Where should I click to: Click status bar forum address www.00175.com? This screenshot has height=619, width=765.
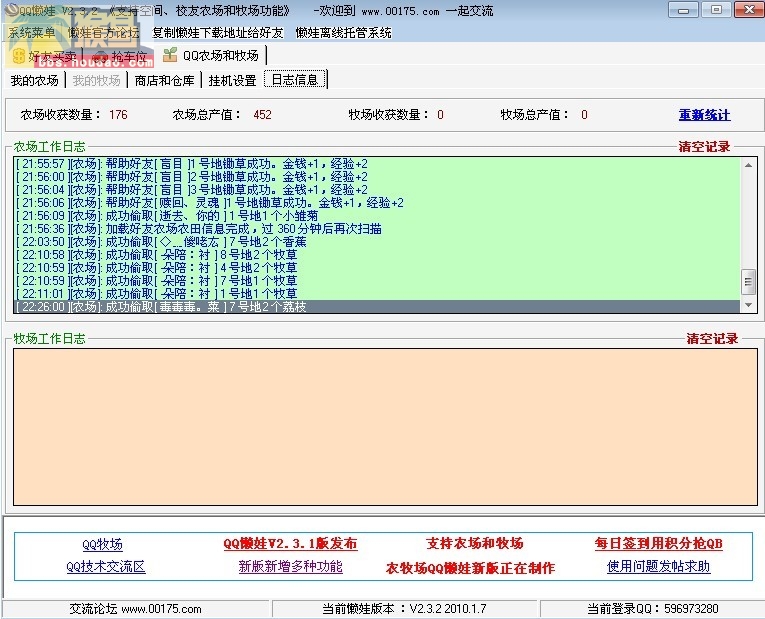pyautogui.click(x=161, y=609)
